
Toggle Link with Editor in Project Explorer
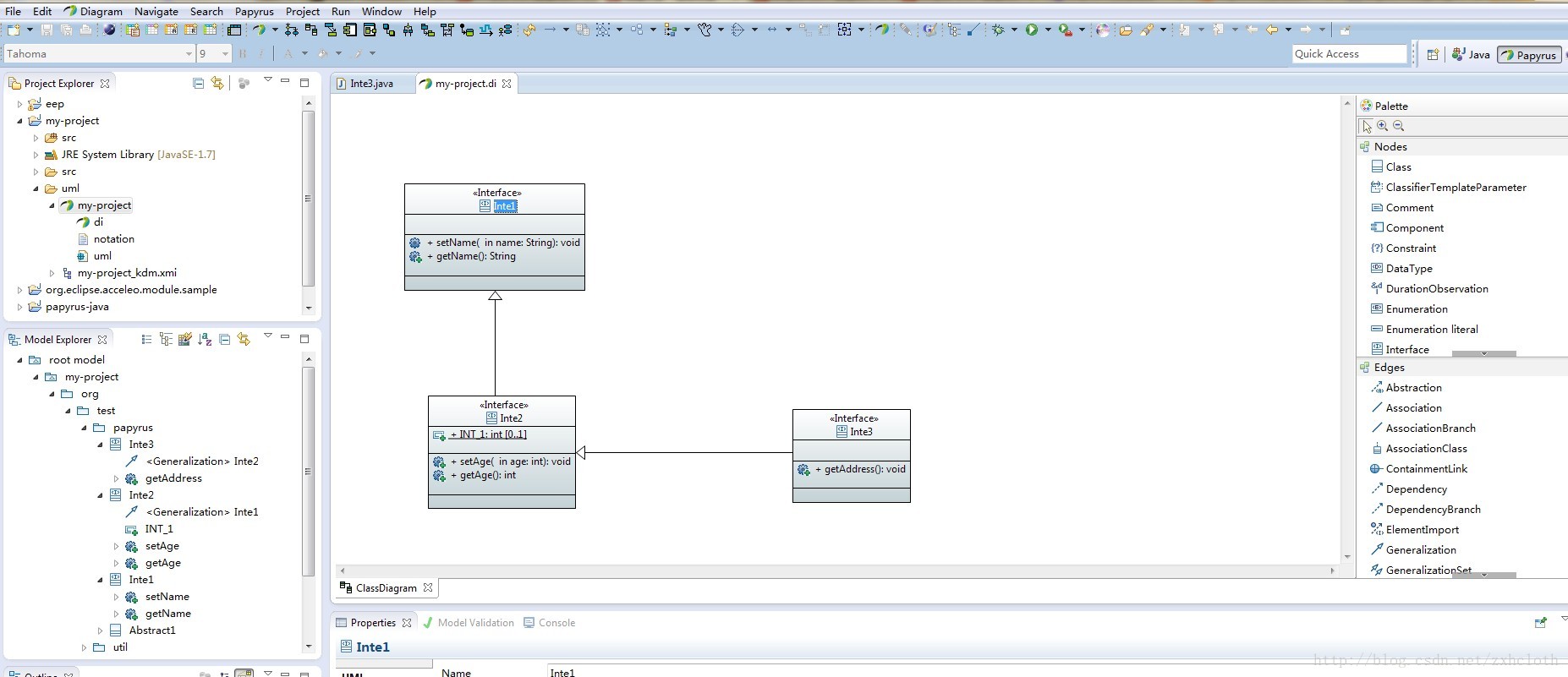pyautogui.click(x=217, y=83)
